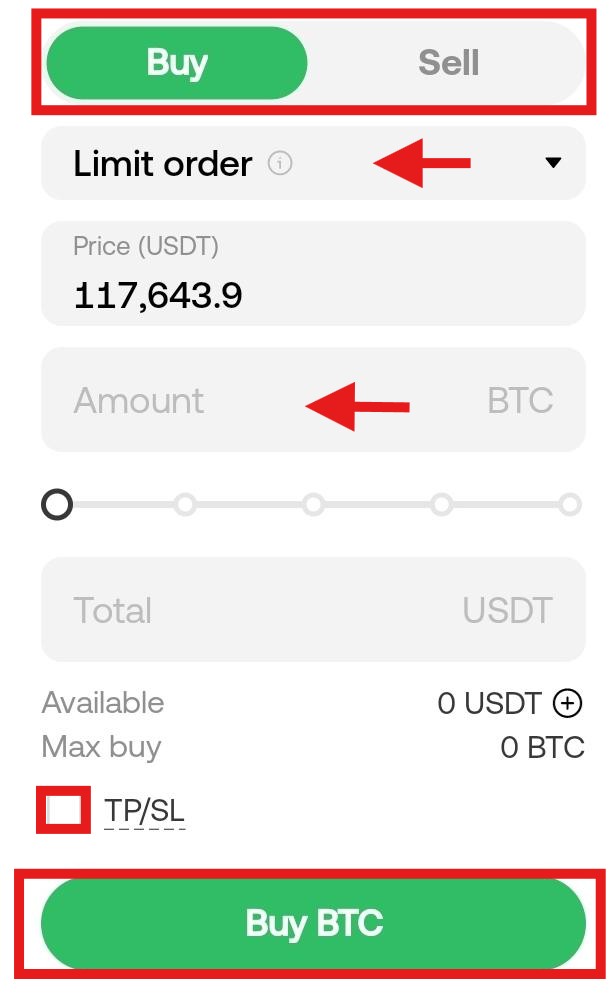Click the Amount BTC input field
The width and height of the screenshot is (615, 1002).
pos(312,400)
